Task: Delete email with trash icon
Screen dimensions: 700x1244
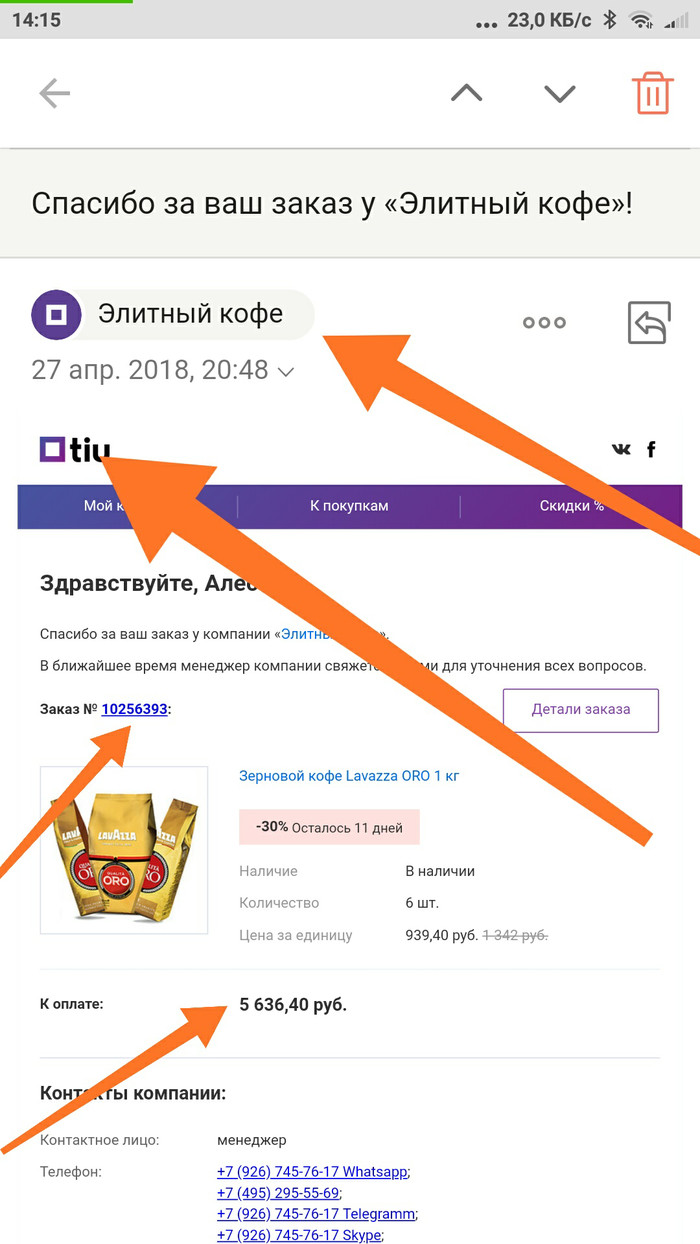Action: [652, 93]
